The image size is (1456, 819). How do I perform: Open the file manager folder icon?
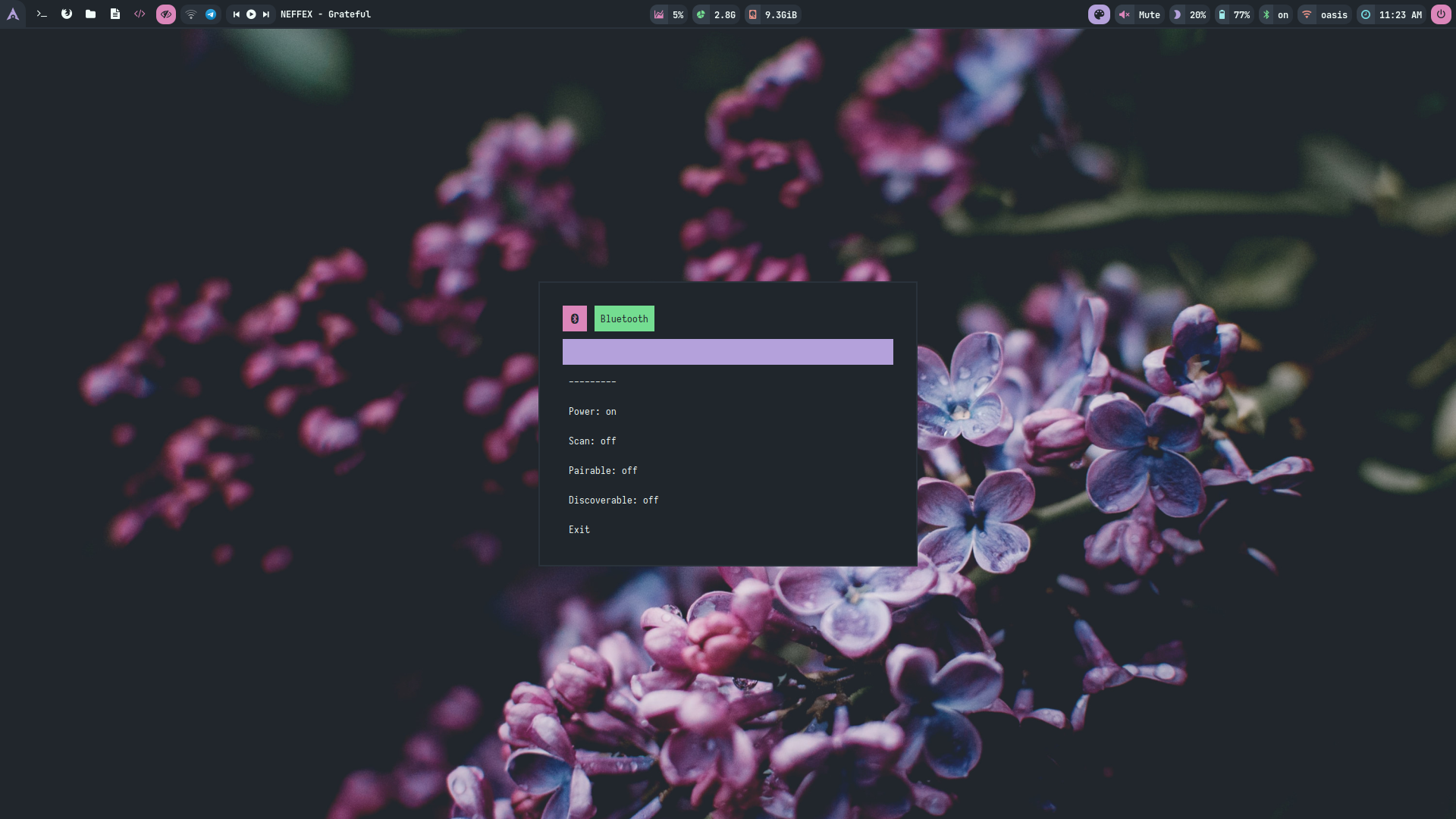coord(91,14)
